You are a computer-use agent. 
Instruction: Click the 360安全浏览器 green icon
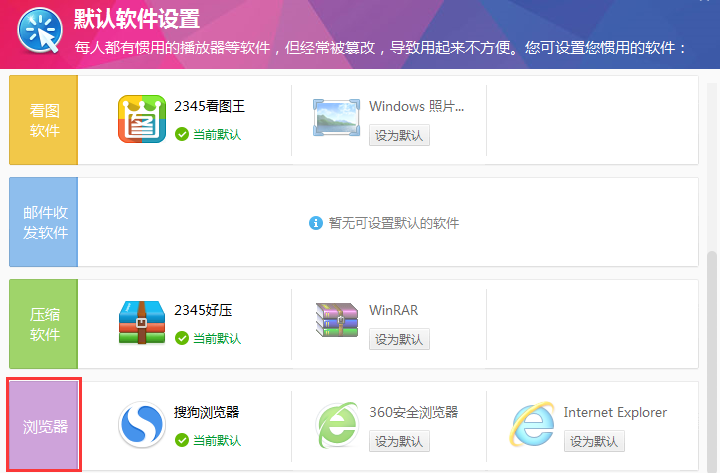pyautogui.click(x=337, y=425)
